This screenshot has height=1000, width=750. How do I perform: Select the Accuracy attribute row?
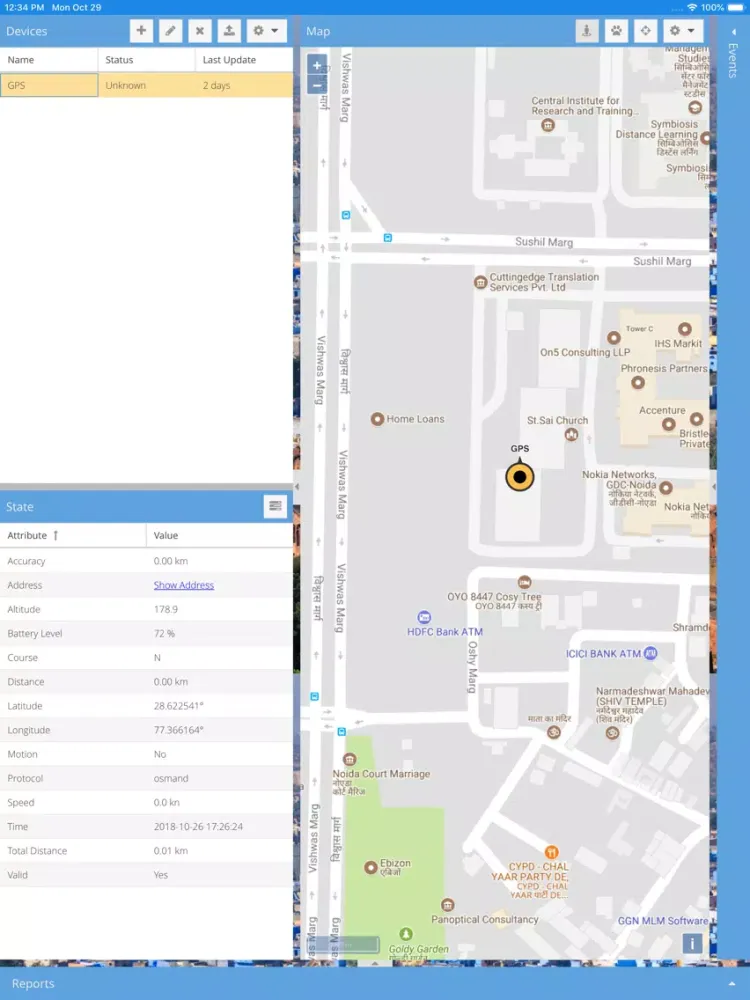click(x=146, y=561)
